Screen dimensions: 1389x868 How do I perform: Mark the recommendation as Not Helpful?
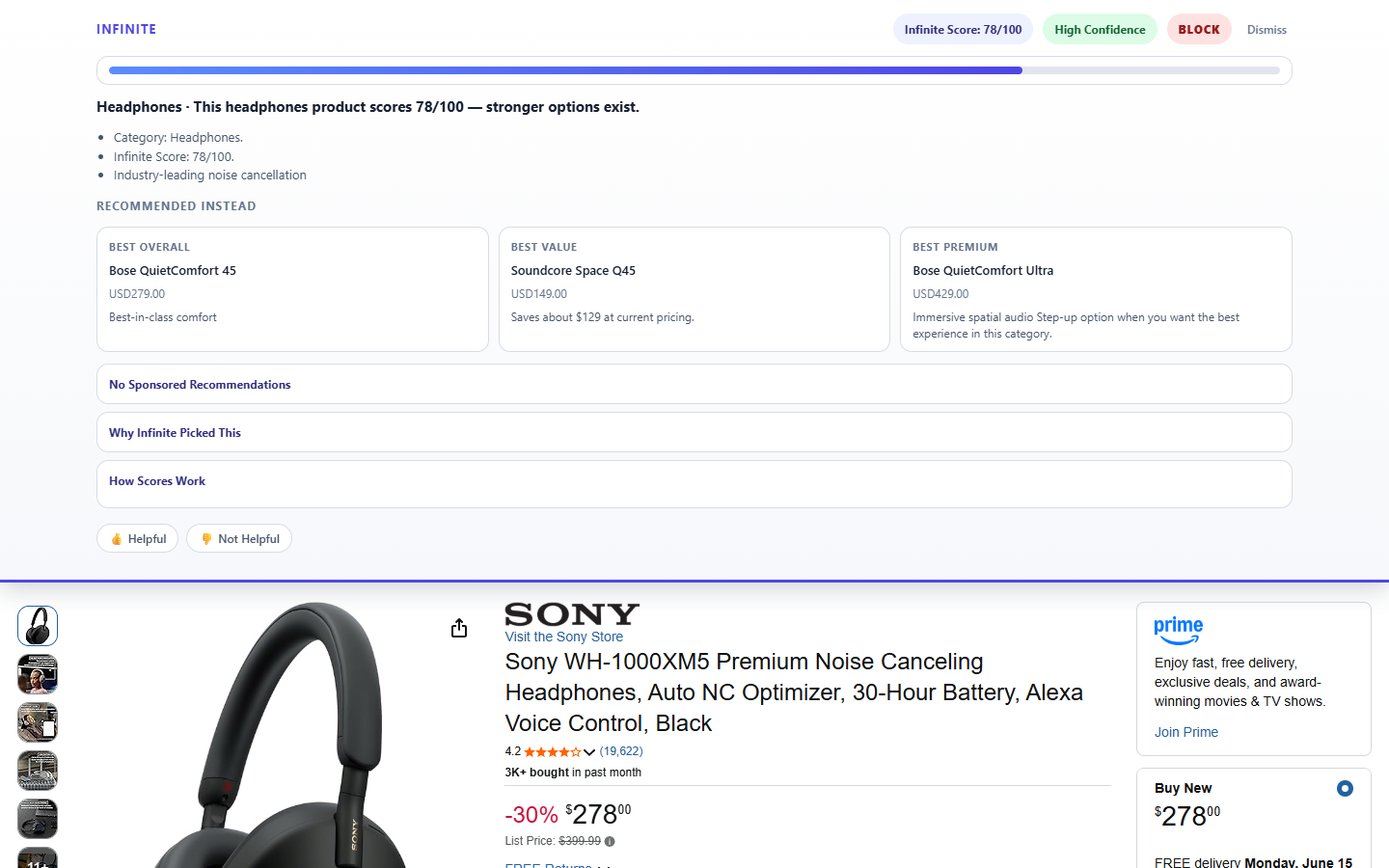[239, 538]
